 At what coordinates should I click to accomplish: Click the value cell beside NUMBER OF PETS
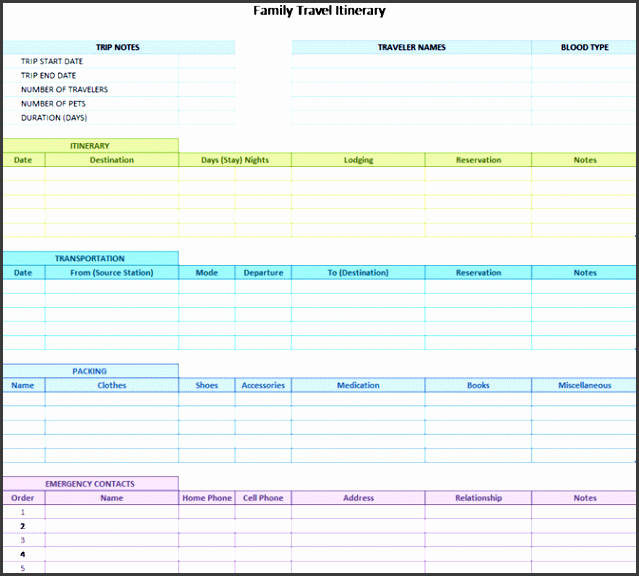(207, 104)
